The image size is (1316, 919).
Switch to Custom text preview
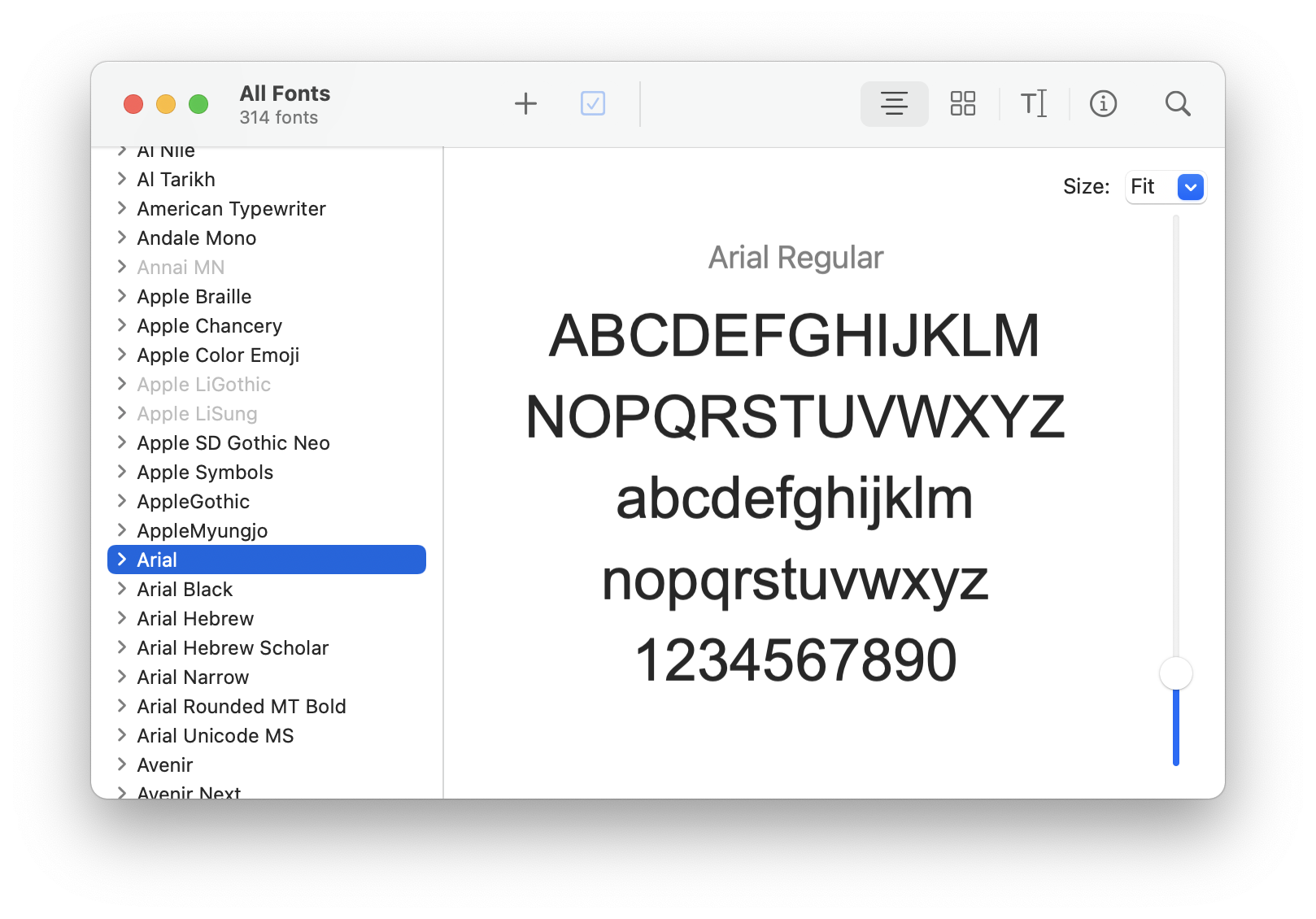[x=1034, y=103]
